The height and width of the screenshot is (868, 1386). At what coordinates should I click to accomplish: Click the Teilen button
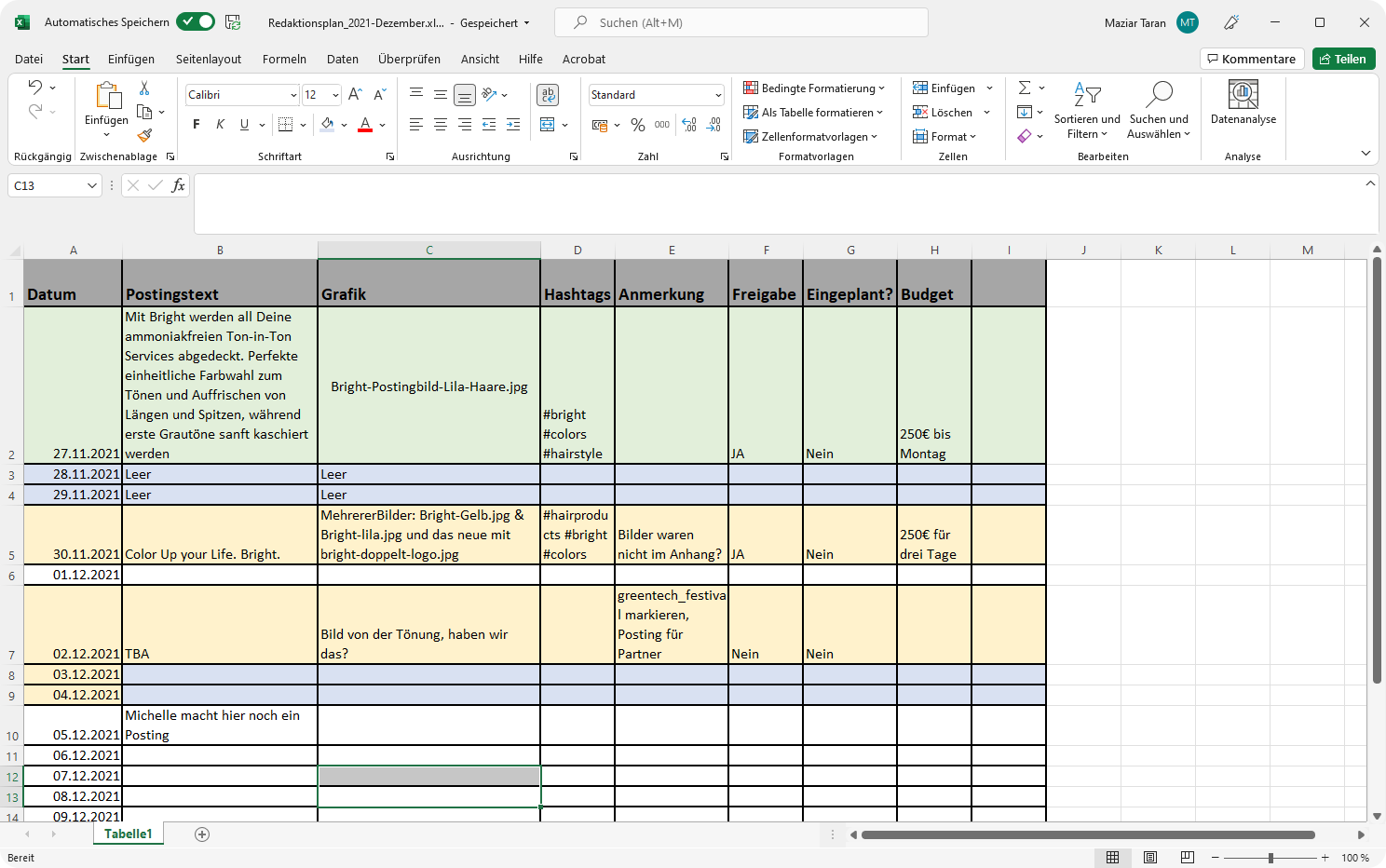[x=1343, y=58]
